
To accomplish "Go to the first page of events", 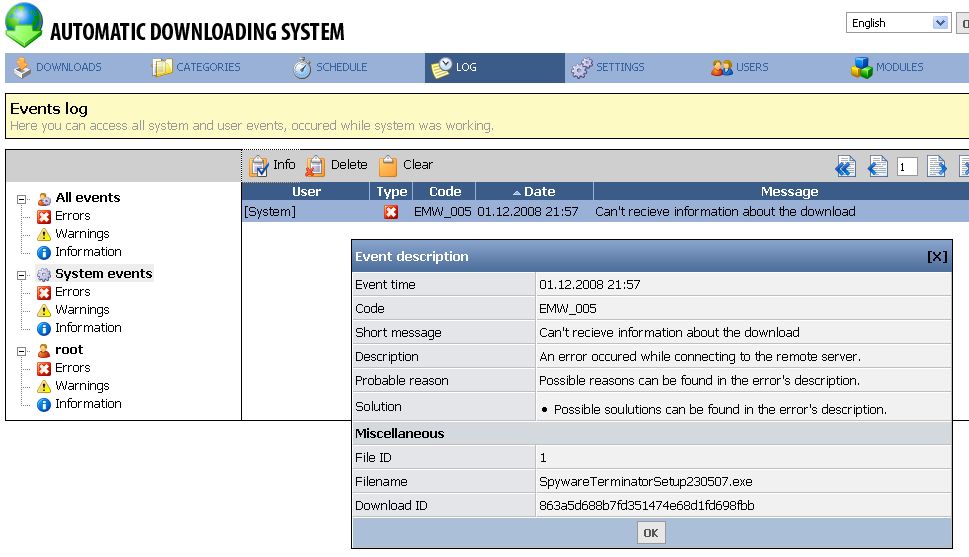I will click(x=846, y=167).
